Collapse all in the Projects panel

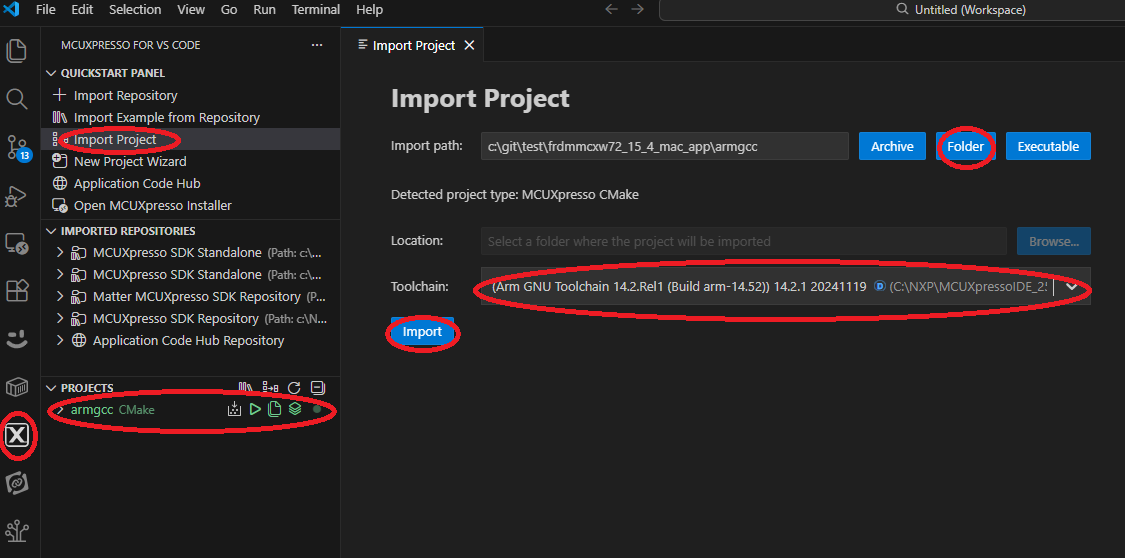(x=318, y=388)
